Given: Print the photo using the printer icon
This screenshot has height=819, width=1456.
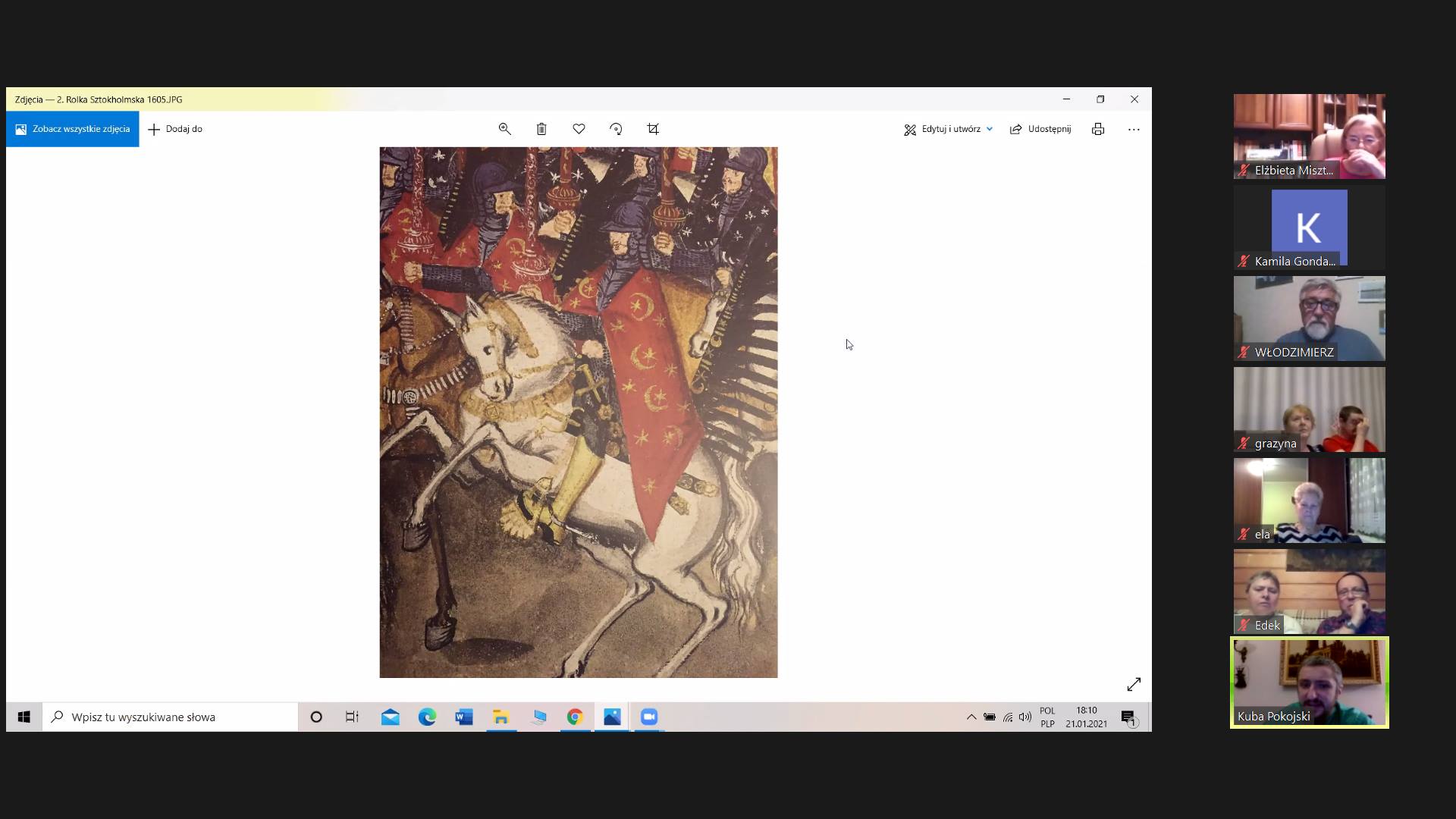Looking at the screenshot, I should (1098, 129).
